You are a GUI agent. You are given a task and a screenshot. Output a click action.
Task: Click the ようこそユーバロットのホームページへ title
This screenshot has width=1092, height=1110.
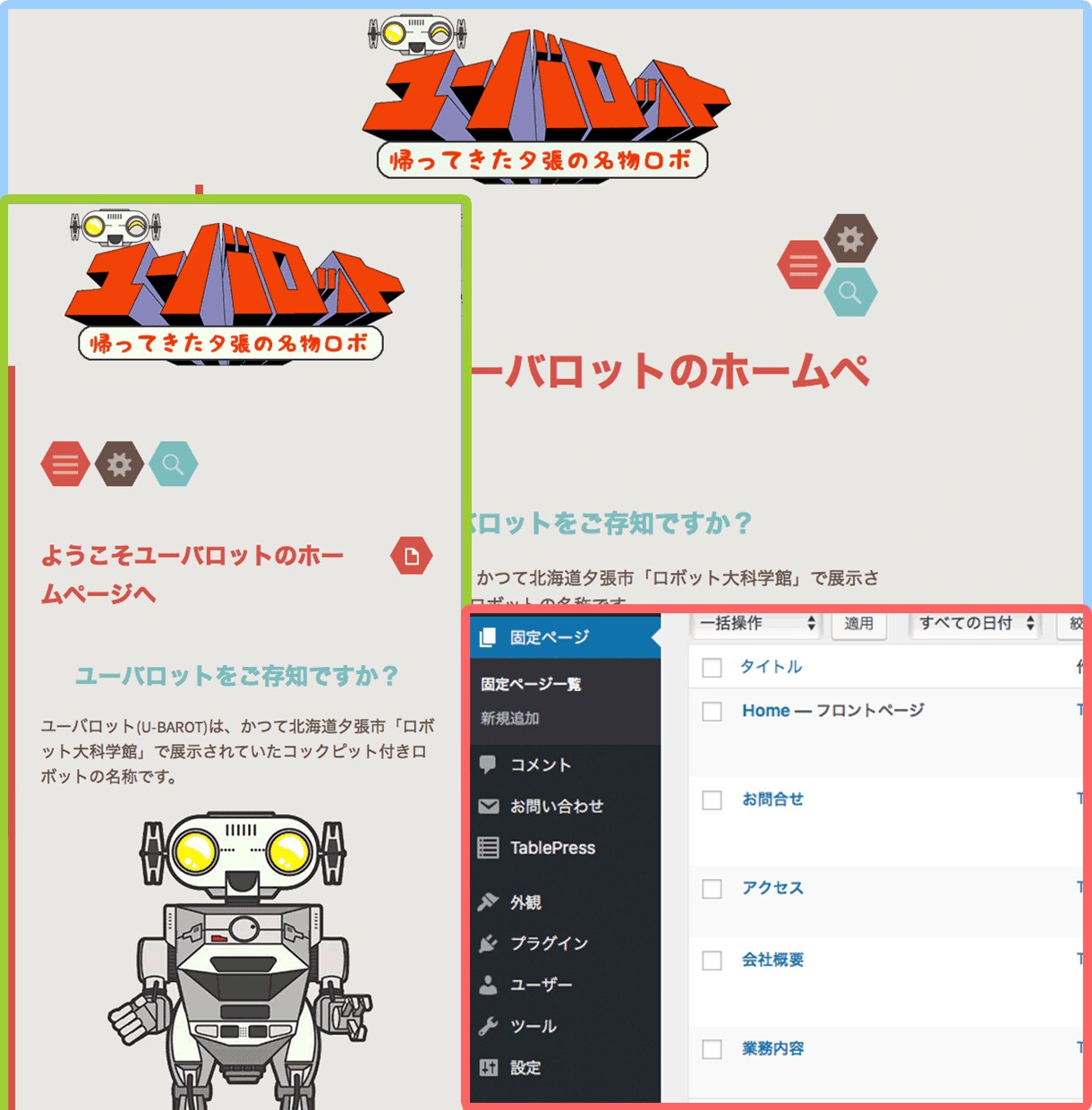[192, 575]
